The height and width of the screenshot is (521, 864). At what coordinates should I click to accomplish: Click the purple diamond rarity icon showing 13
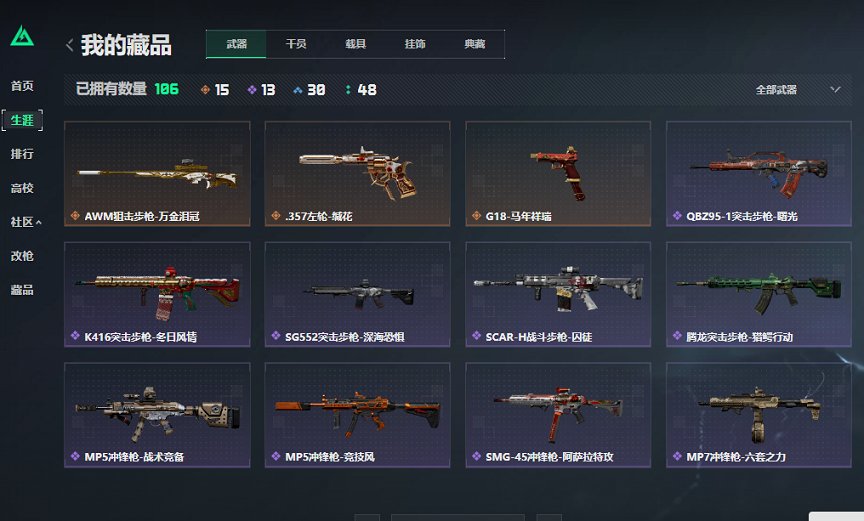252,89
